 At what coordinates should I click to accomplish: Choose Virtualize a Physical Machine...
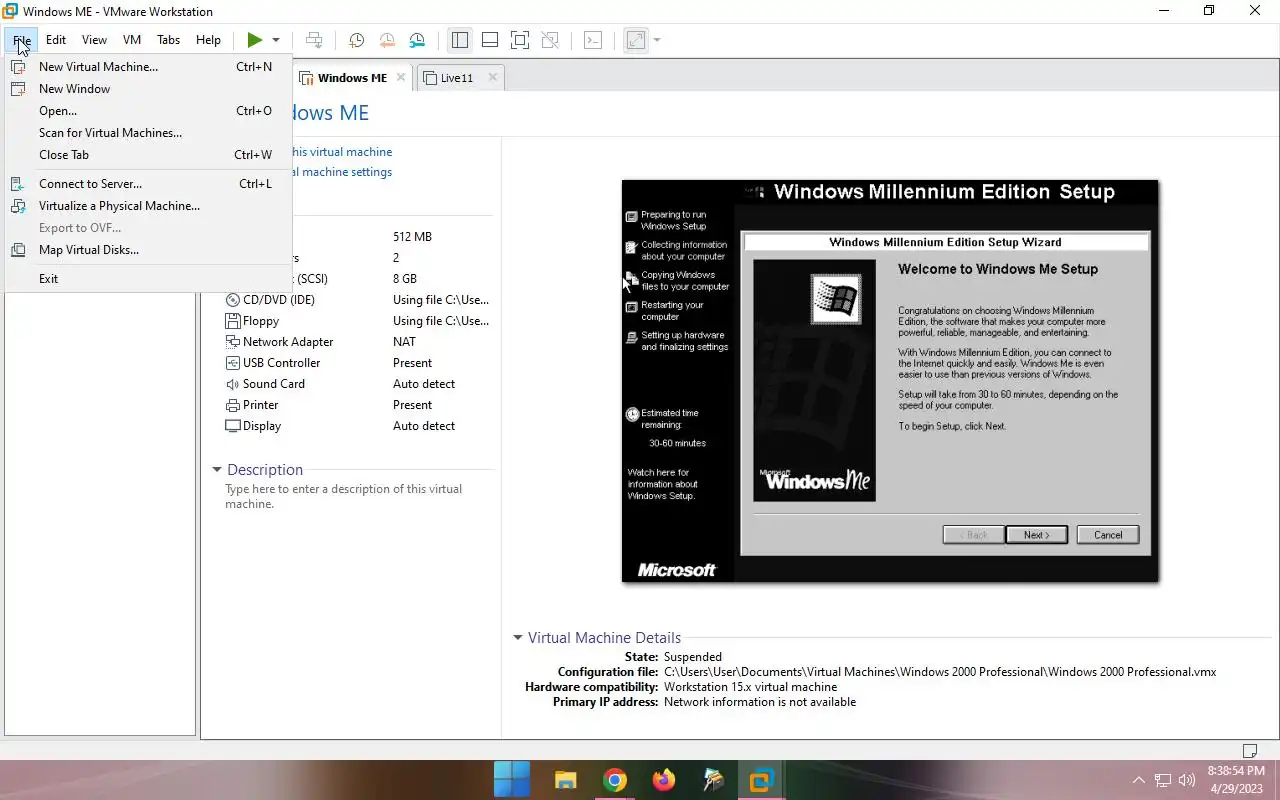148,206
